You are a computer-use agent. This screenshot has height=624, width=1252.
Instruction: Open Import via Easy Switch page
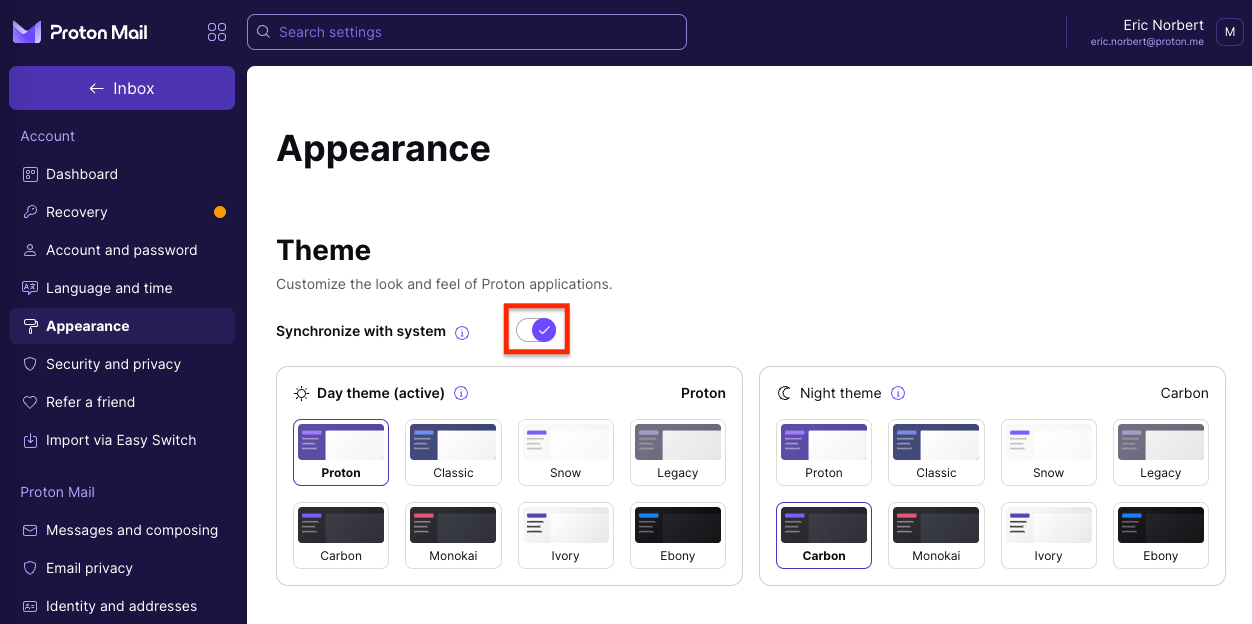(x=122, y=440)
